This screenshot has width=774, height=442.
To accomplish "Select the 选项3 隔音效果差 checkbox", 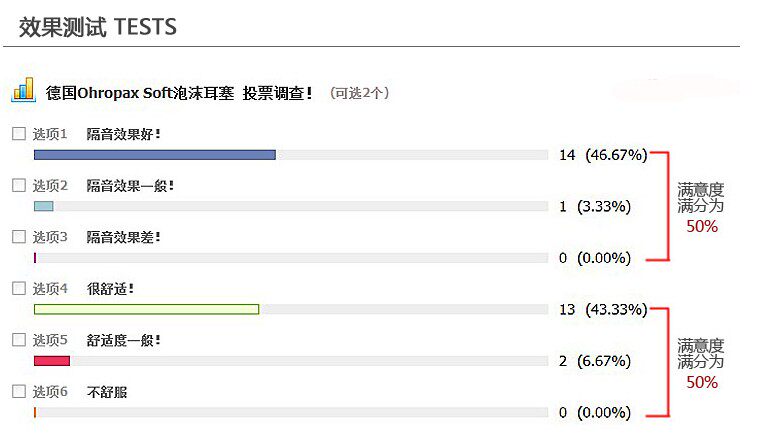I will point(19,237).
